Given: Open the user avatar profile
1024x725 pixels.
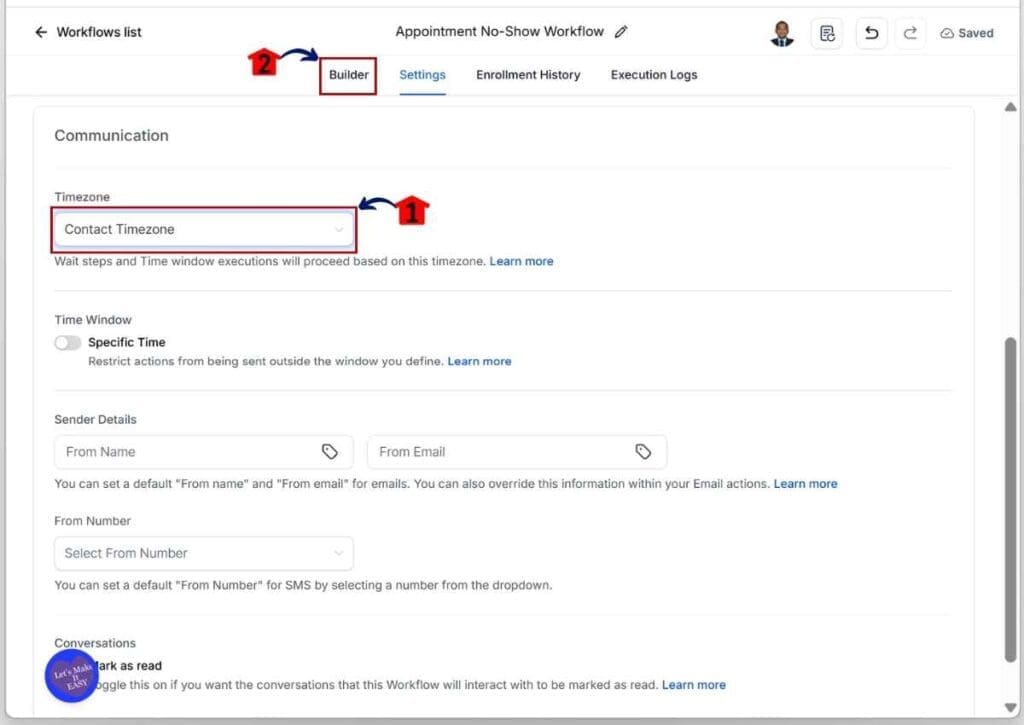Looking at the screenshot, I should point(782,33).
